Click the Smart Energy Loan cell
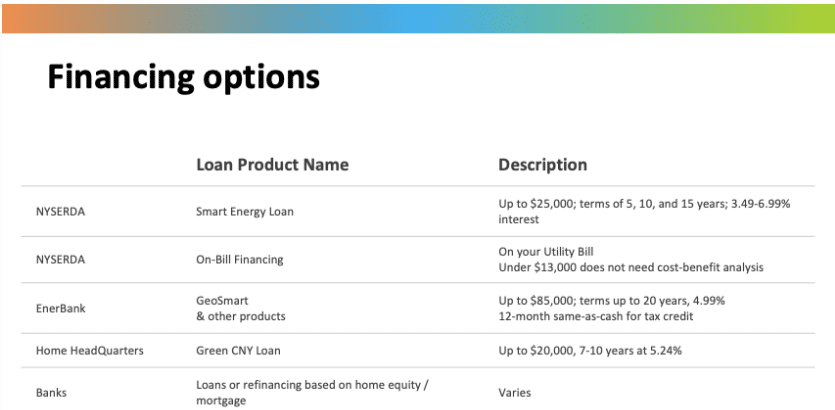Image resolution: width=835 pixels, height=410 pixels. 244,211
